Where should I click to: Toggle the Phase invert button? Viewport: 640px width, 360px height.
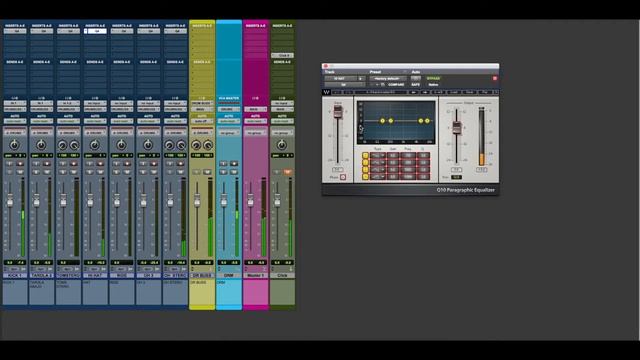click(x=343, y=177)
